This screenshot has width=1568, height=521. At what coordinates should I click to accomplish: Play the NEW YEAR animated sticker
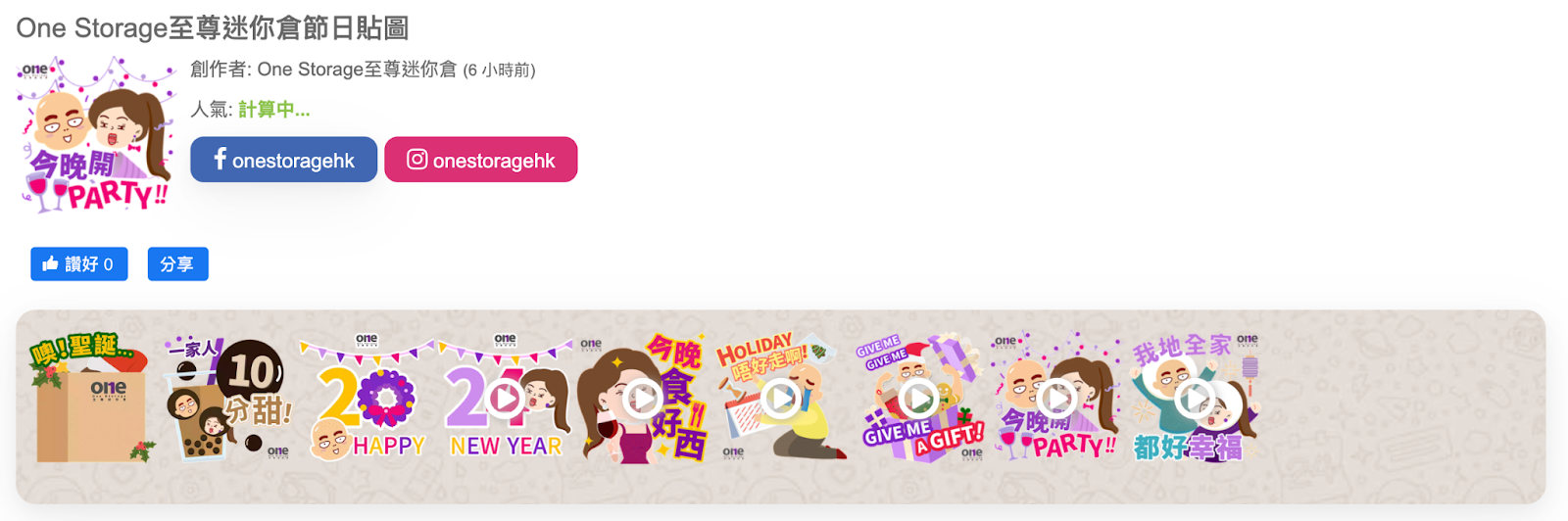pyautogui.click(x=506, y=398)
